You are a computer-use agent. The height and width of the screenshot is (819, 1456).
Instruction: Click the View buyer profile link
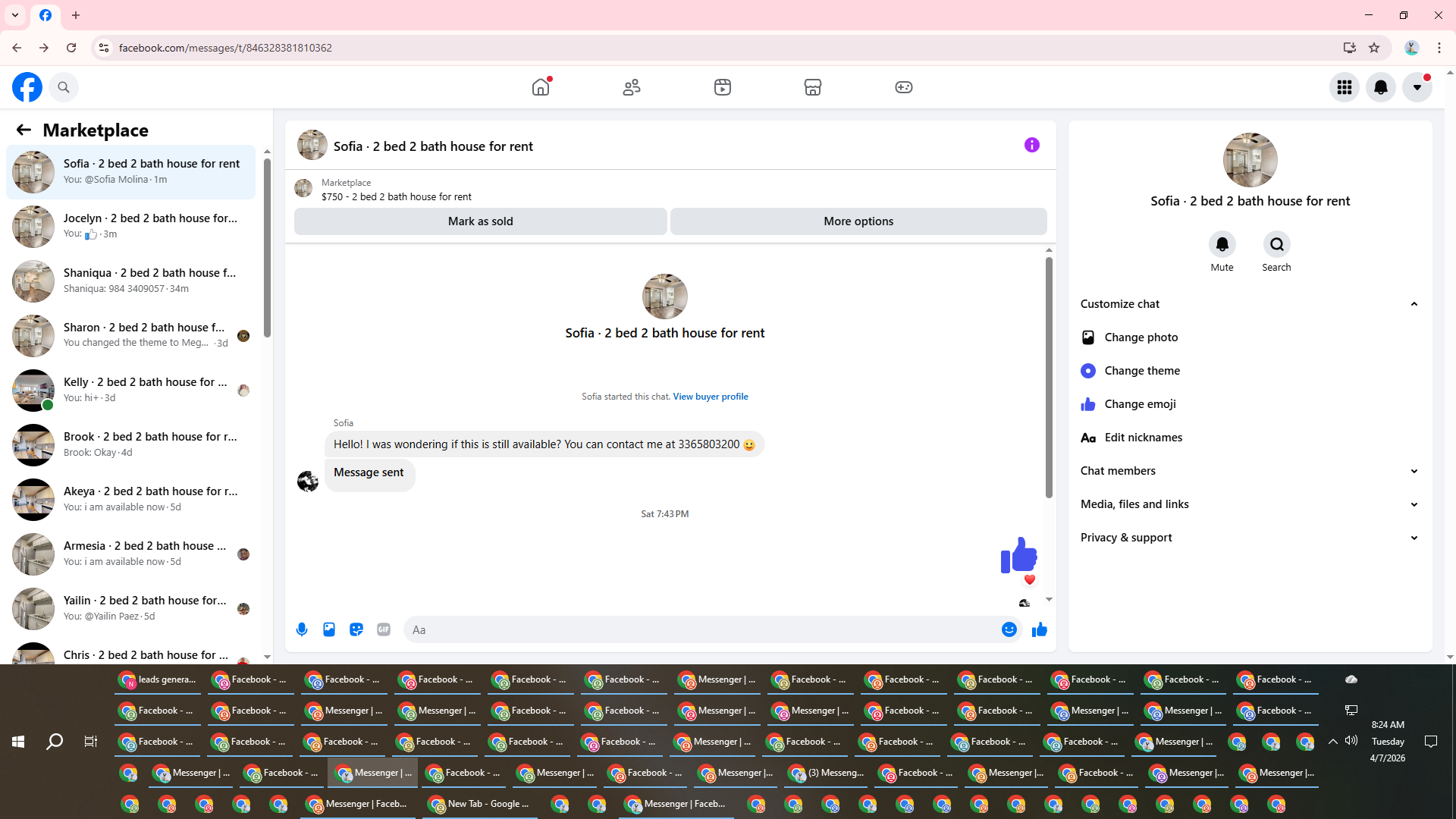(710, 397)
